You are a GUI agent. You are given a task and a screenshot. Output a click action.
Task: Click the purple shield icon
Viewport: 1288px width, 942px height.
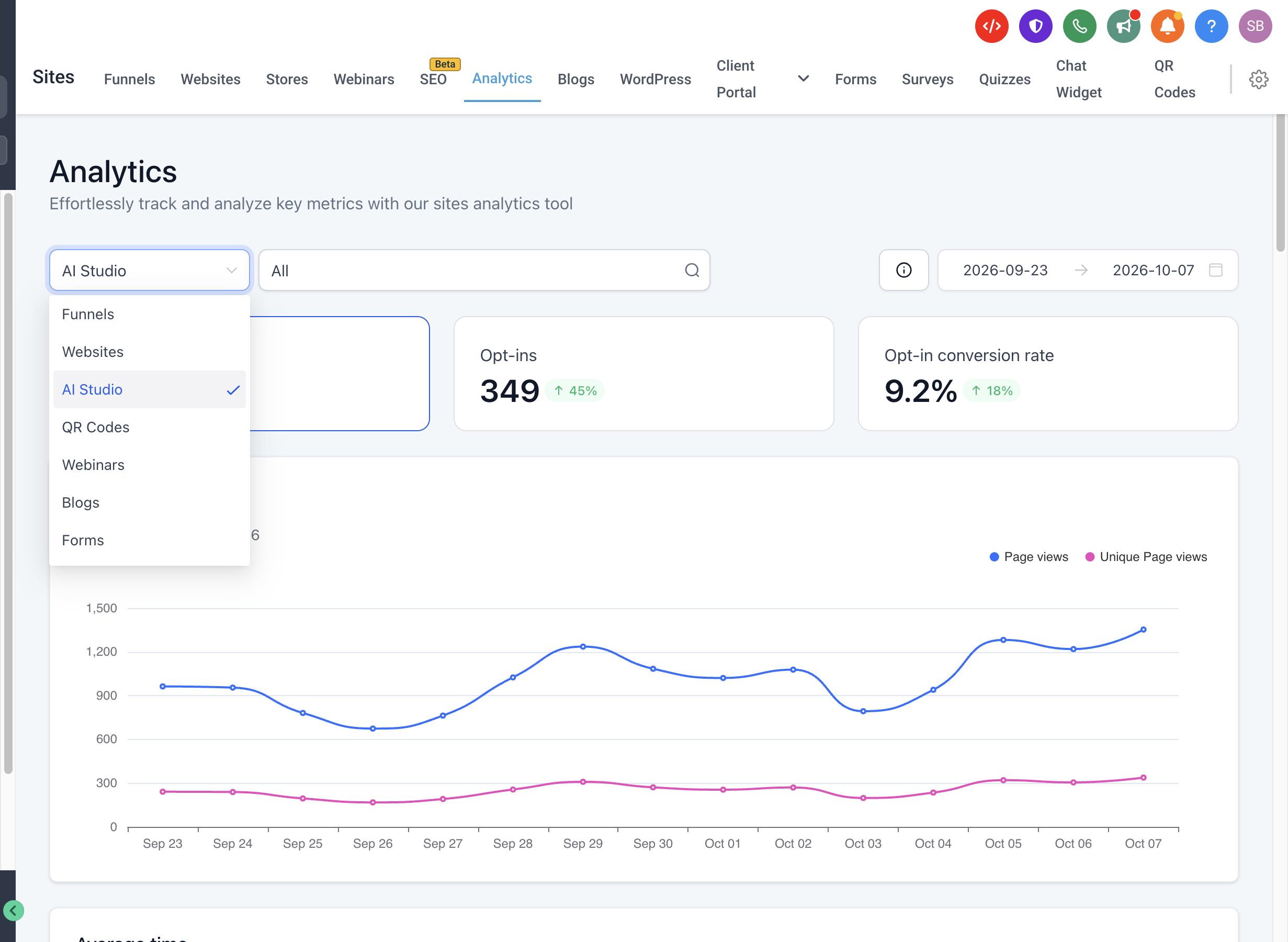pos(1035,26)
